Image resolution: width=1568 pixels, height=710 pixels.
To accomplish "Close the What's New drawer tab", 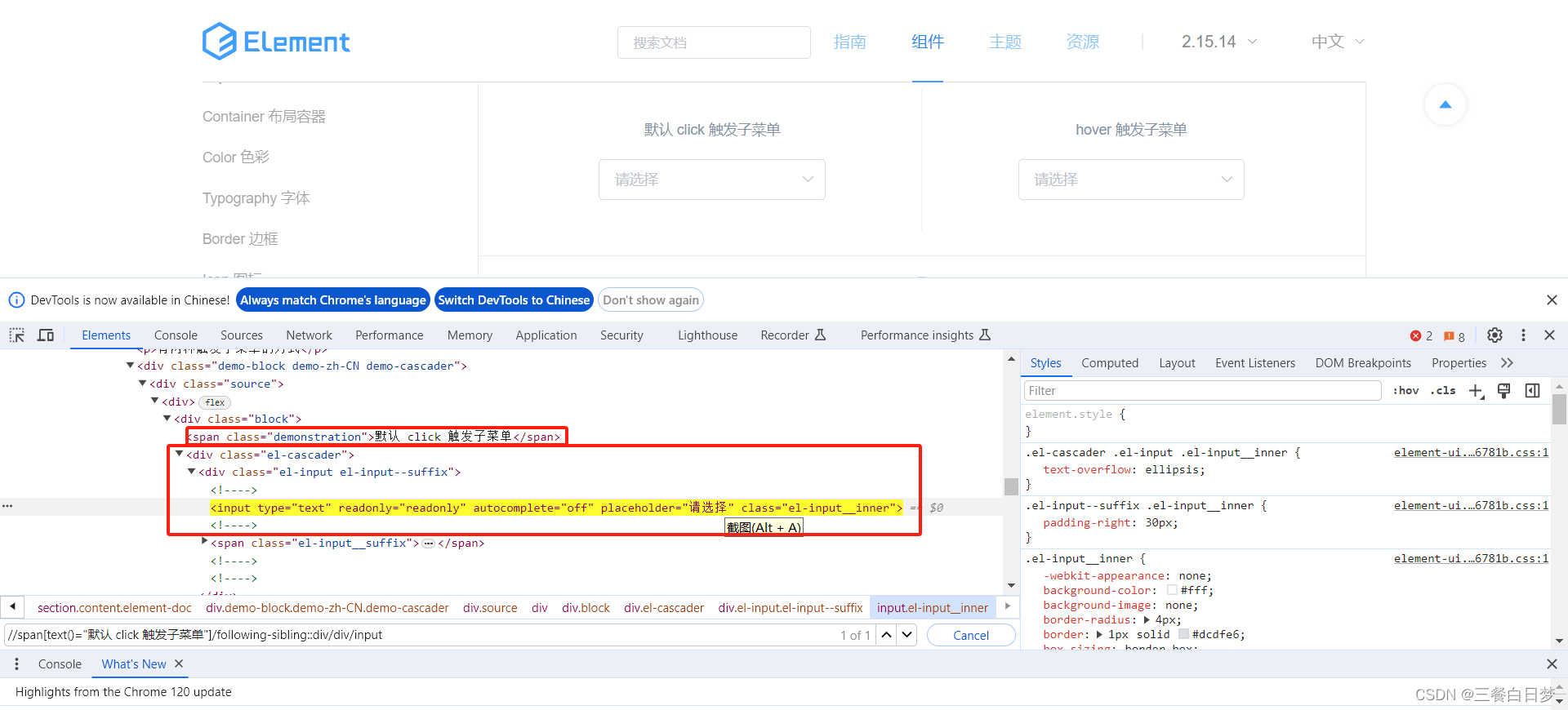I will click(x=179, y=664).
